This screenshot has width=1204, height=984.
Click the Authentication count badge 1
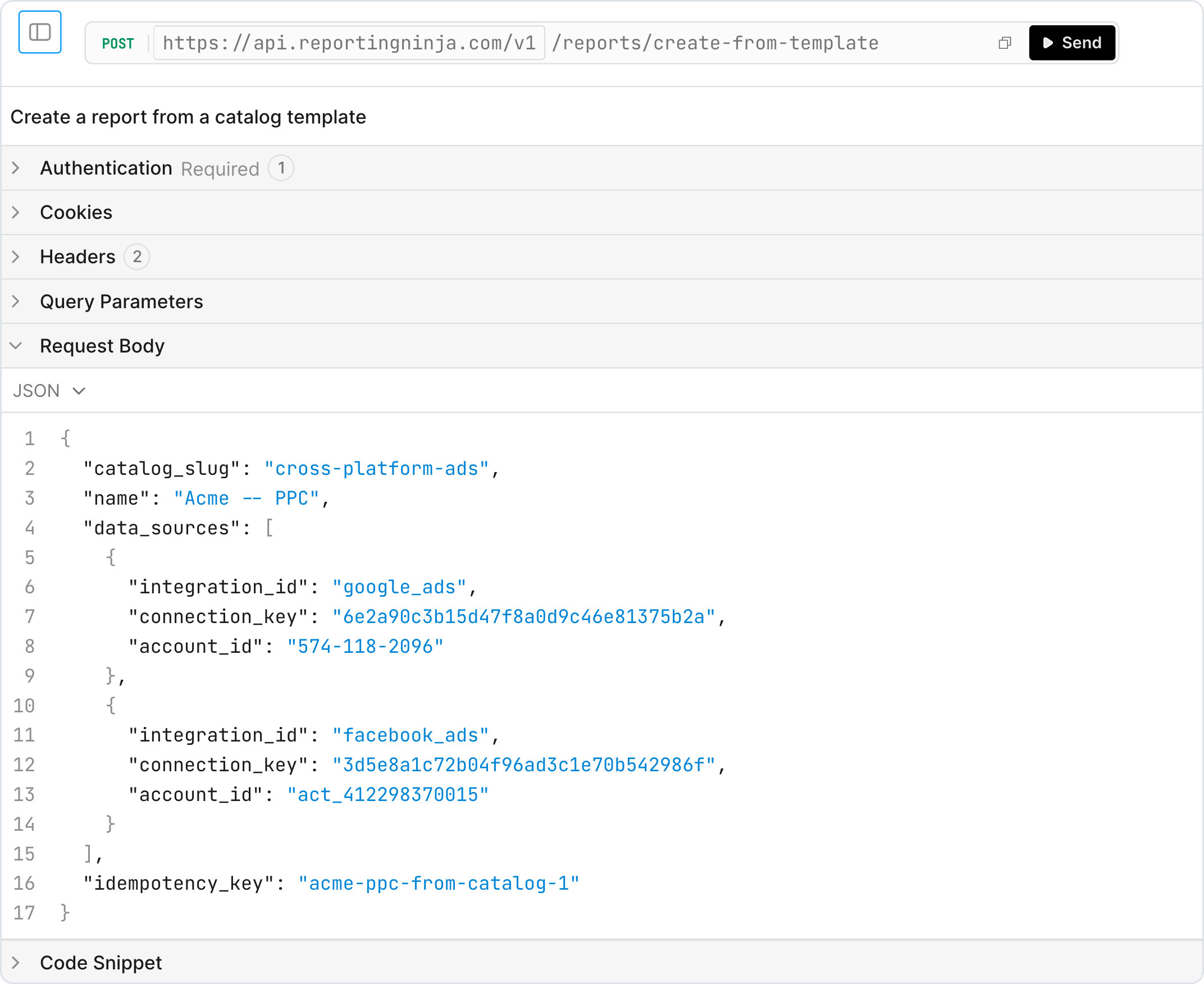point(281,168)
